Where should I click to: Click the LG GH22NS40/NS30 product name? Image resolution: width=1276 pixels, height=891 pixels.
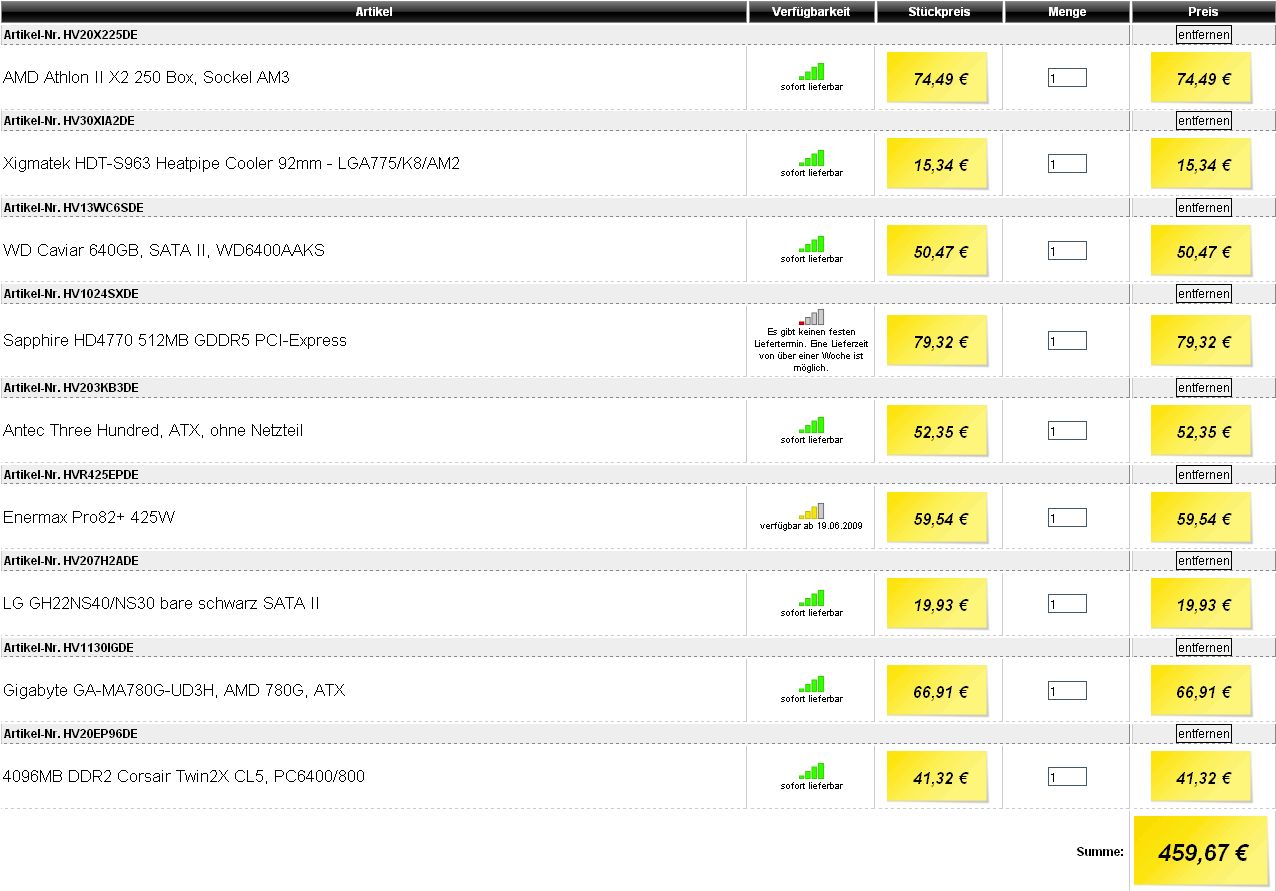(161, 604)
